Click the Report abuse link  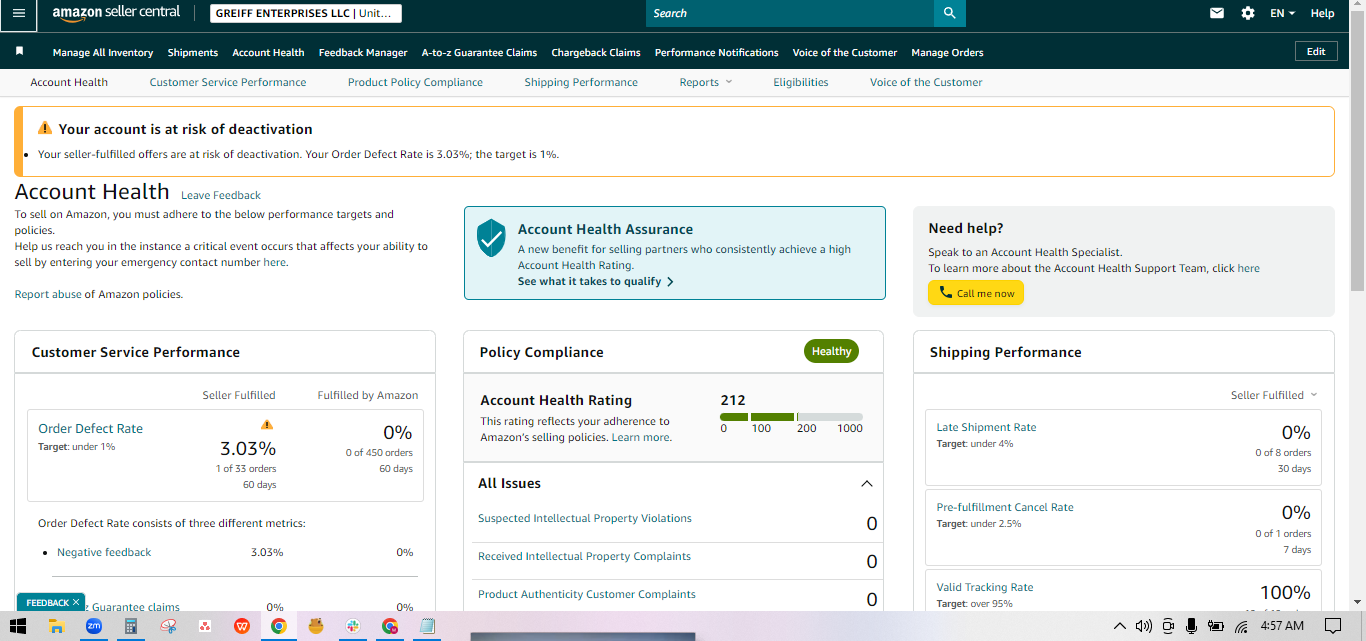(48, 294)
